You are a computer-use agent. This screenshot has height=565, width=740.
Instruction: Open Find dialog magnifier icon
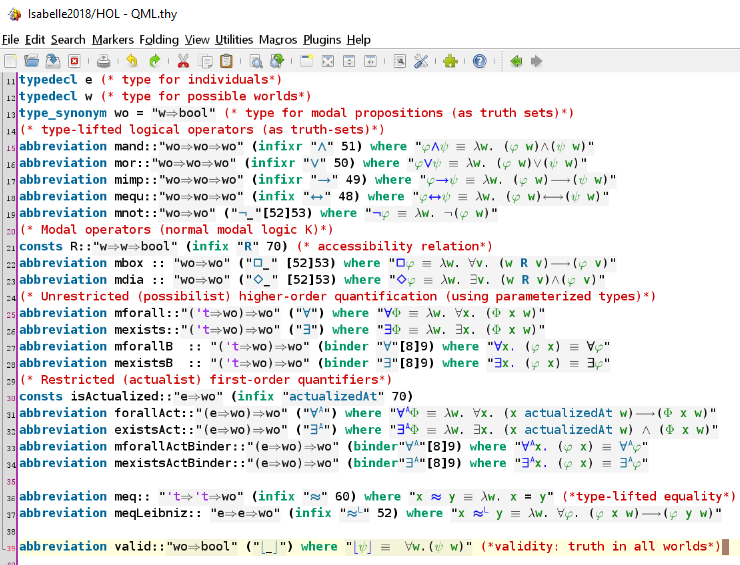coord(256,61)
